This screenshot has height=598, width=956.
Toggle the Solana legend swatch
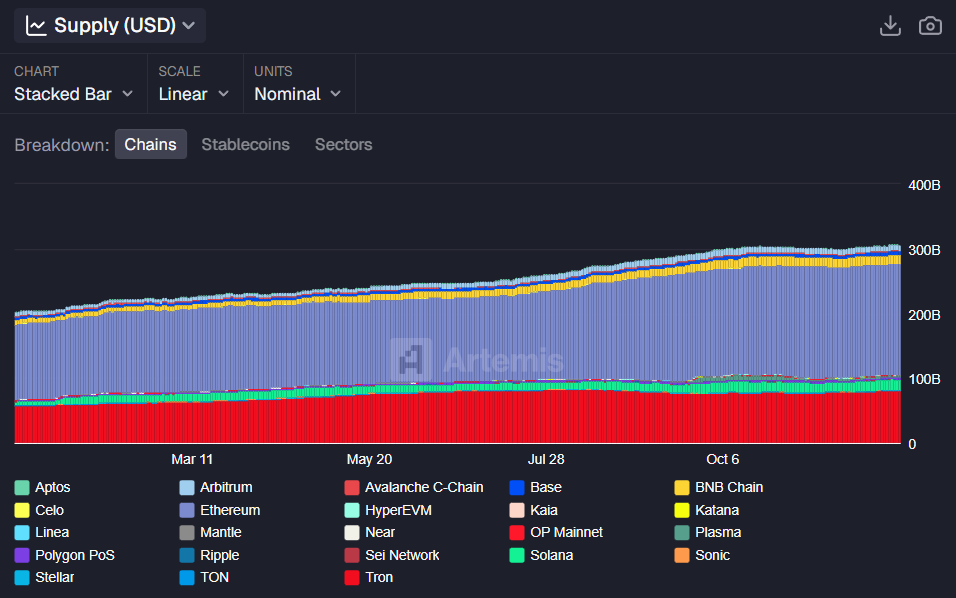click(x=517, y=555)
